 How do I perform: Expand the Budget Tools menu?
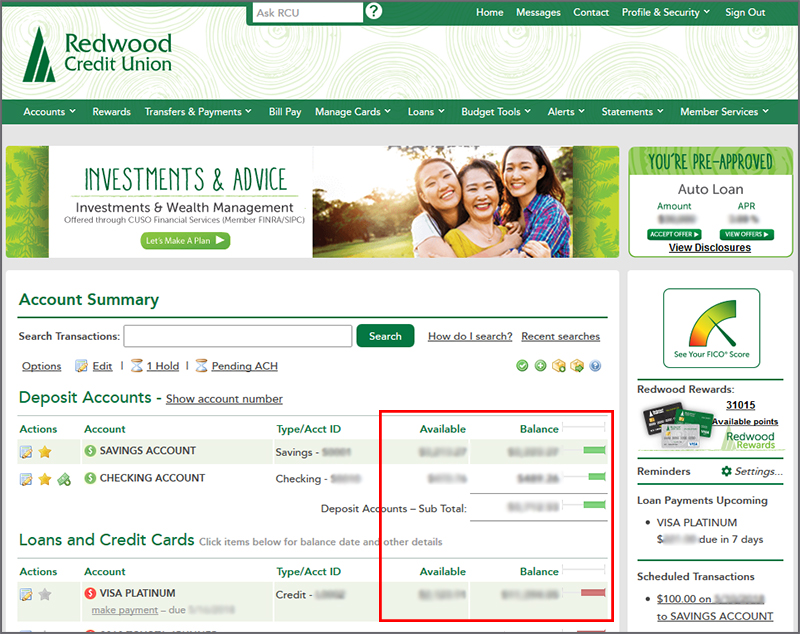[496, 112]
